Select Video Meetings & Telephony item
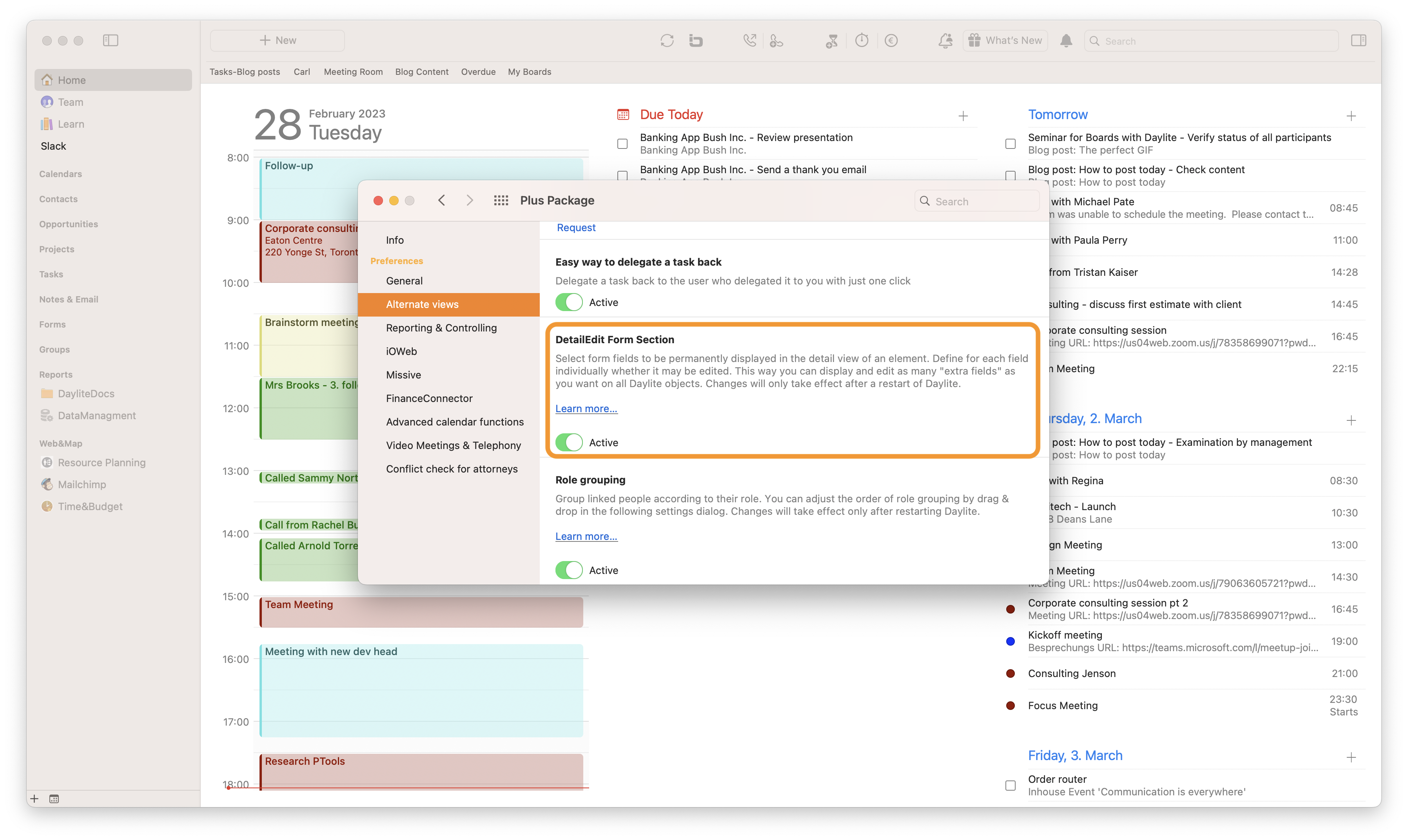Screen dimensions: 1408x840 (x=448, y=445)
